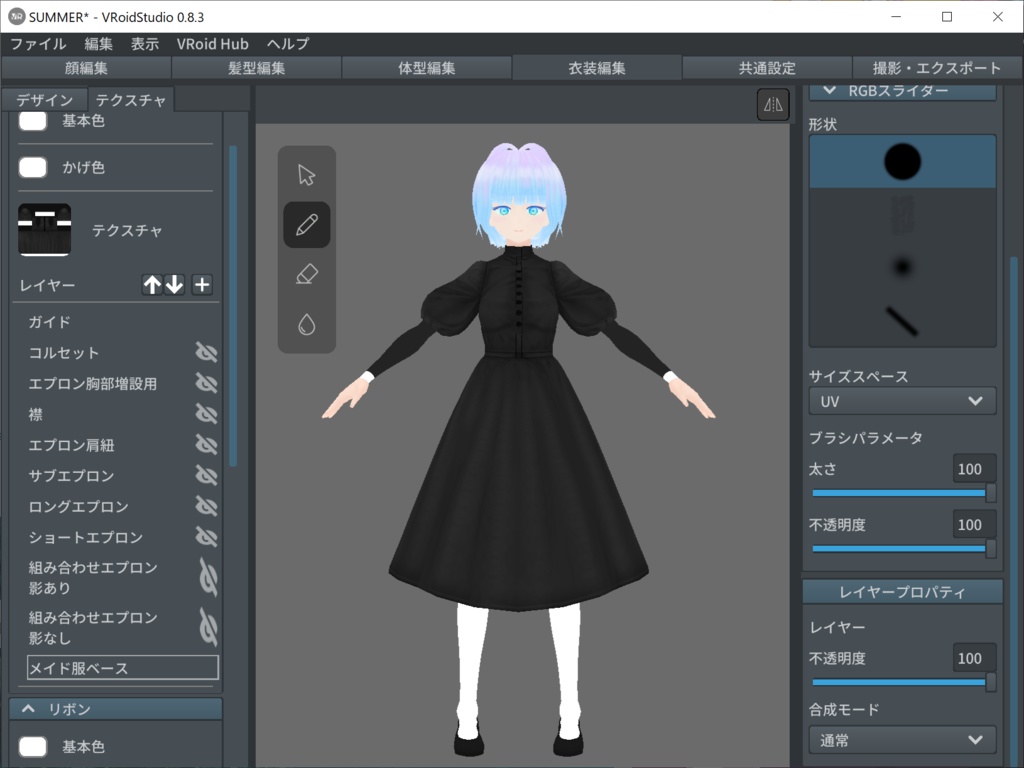Add a new layer with the plus icon
The width and height of the screenshot is (1024, 768).
tap(201, 284)
